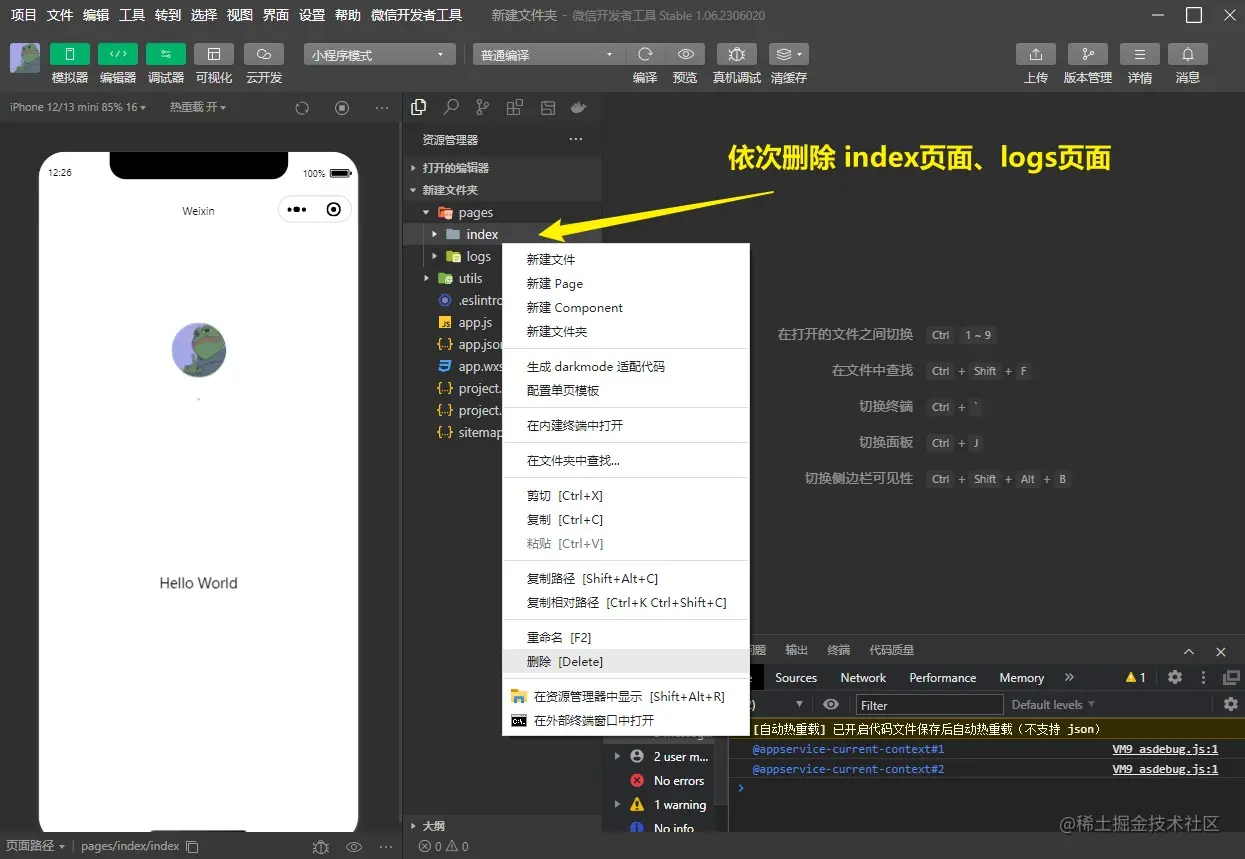Open the Default levels dropdown
The image size is (1245, 859).
[1053, 705]
